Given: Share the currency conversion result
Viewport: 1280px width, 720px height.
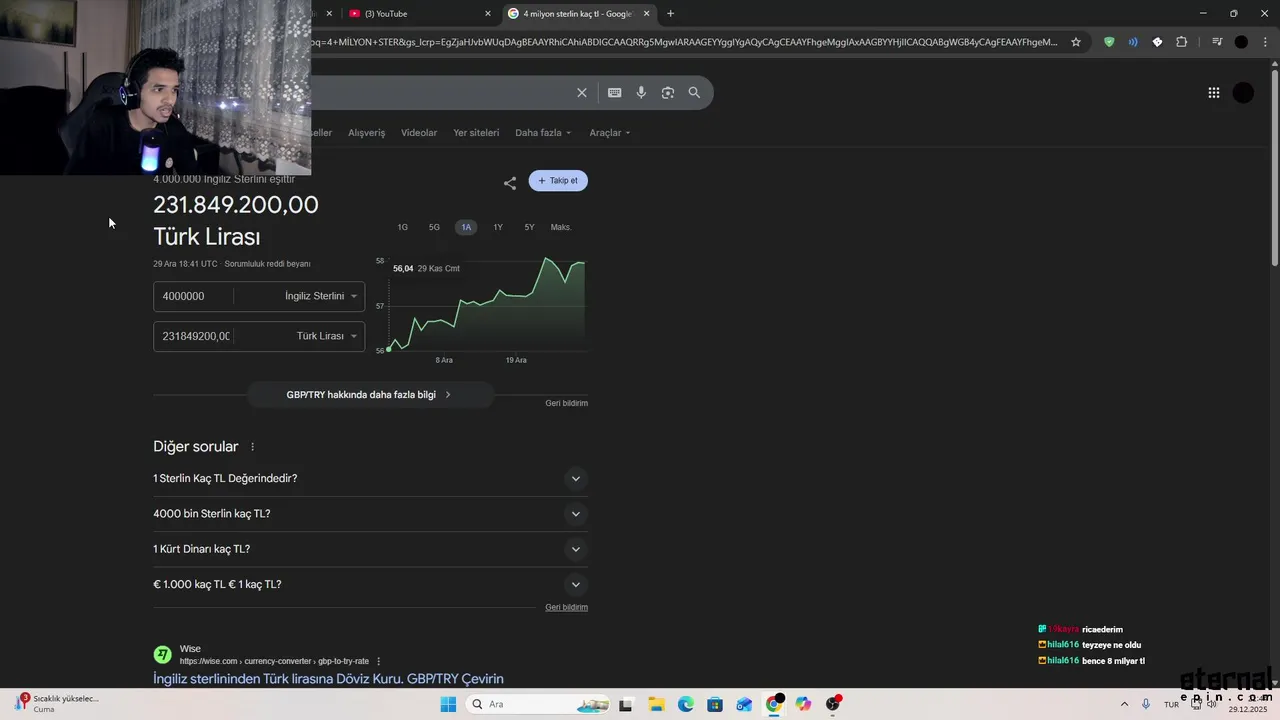Looking at the screenshot, I should tap(510, 183).
